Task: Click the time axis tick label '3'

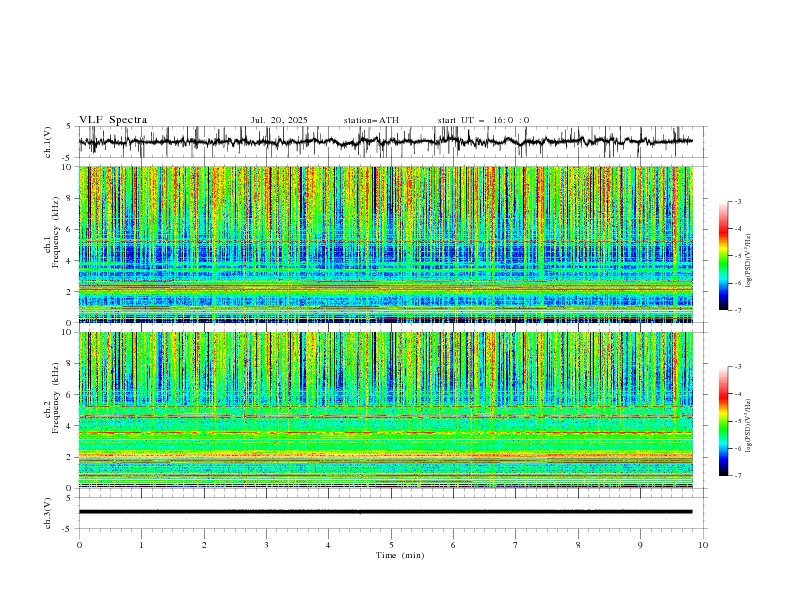Action: tap(266, 545)
